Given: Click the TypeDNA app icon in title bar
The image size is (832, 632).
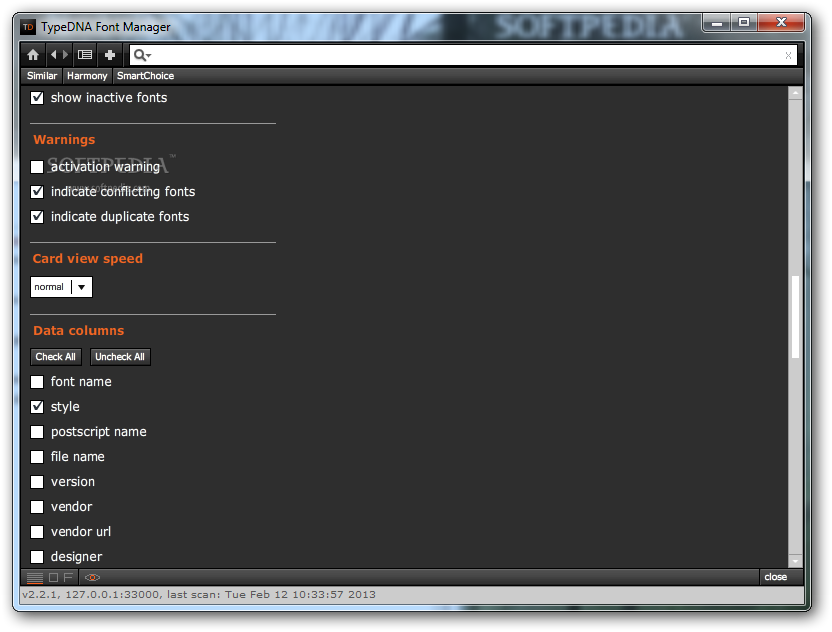Looking at the screenshot, I should click(28, 27).
